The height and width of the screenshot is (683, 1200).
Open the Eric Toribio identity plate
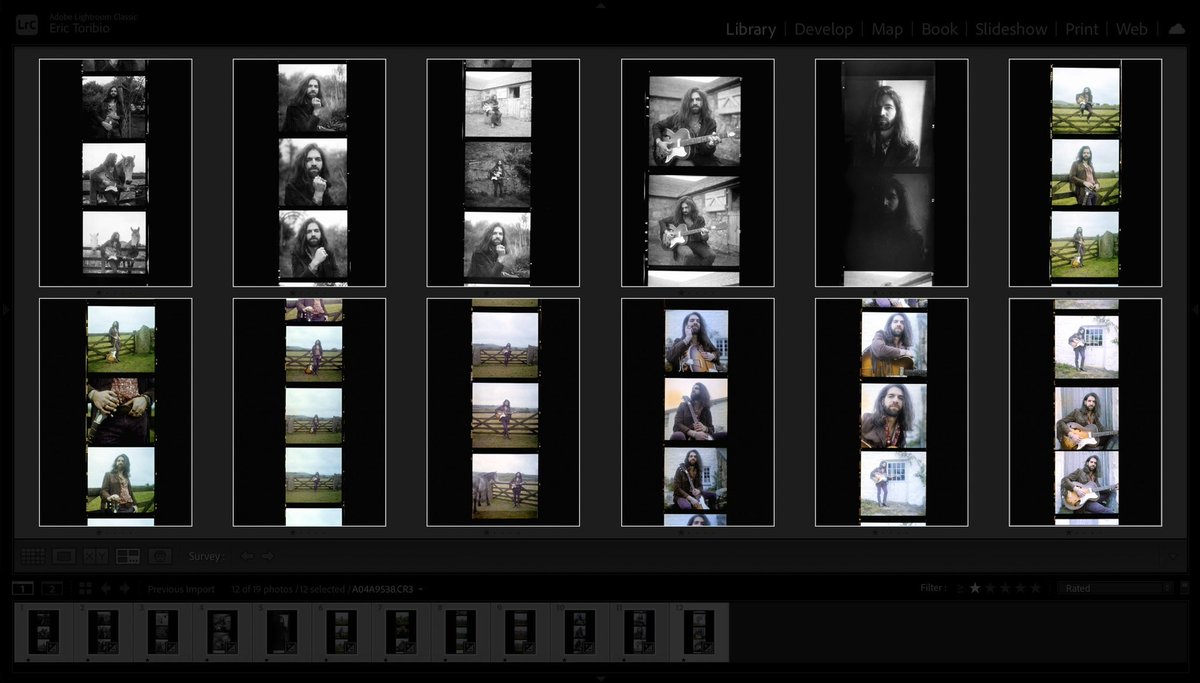point(77,28)
